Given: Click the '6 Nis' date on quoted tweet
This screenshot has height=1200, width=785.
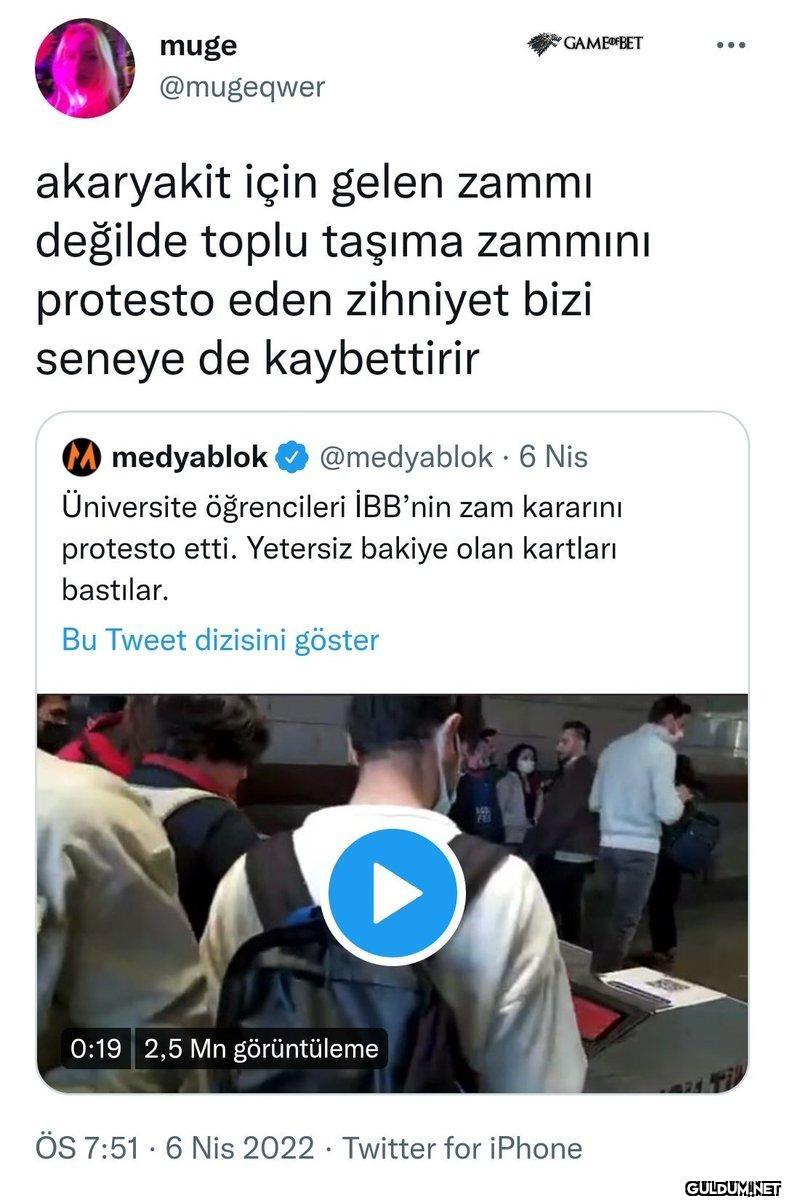Looking at the screenshot, I should 553,457.
